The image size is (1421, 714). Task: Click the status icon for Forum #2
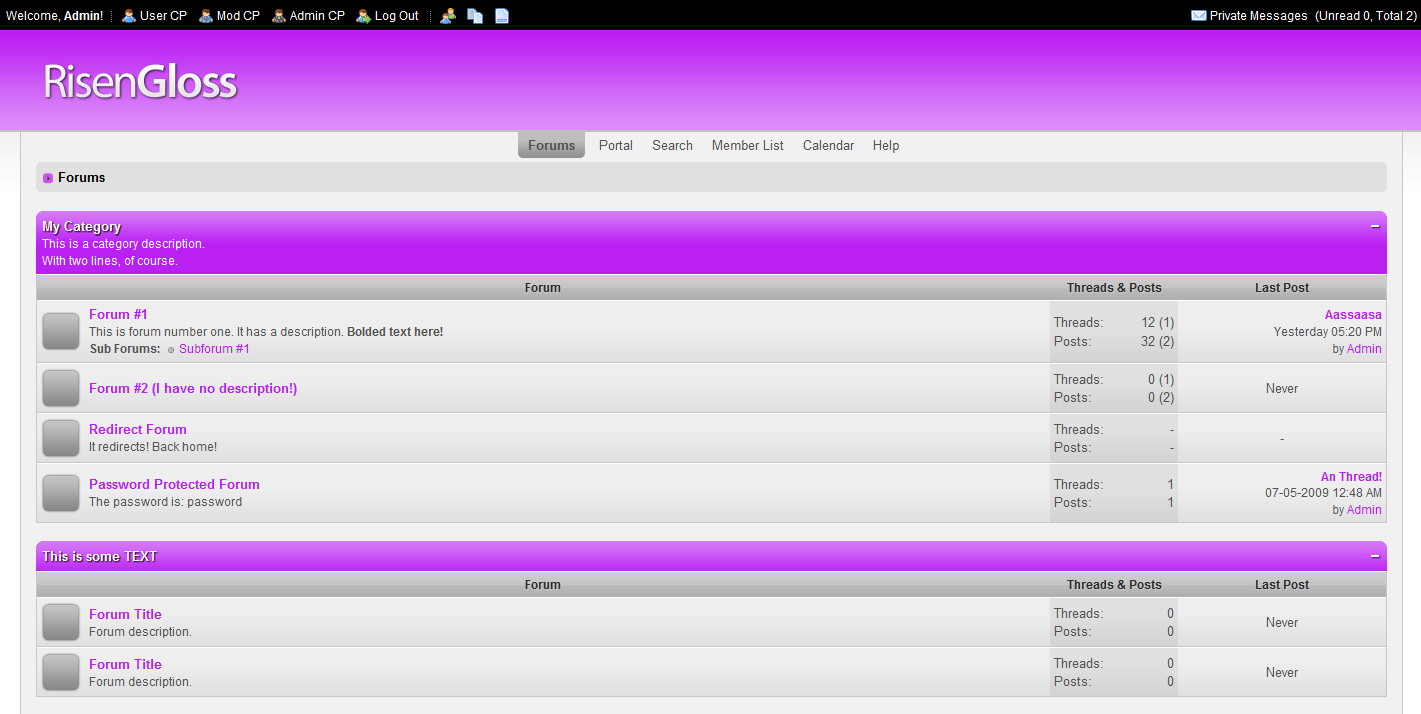(x=61, y=388)
